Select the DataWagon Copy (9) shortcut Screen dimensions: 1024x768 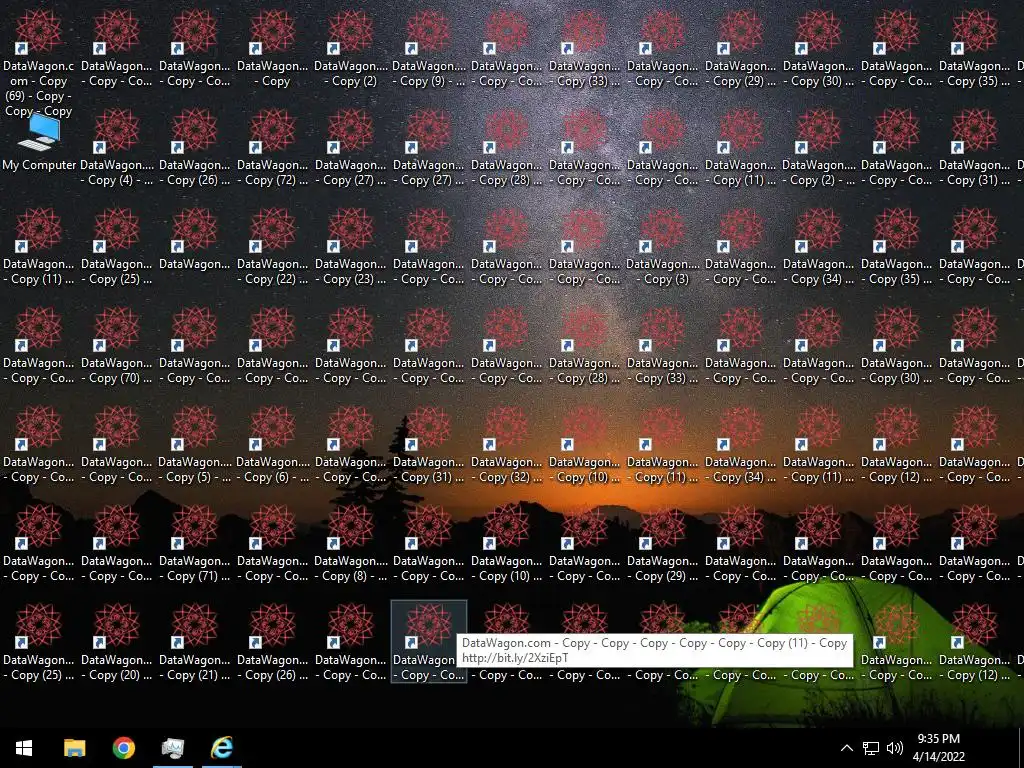[x=428, y=49]
